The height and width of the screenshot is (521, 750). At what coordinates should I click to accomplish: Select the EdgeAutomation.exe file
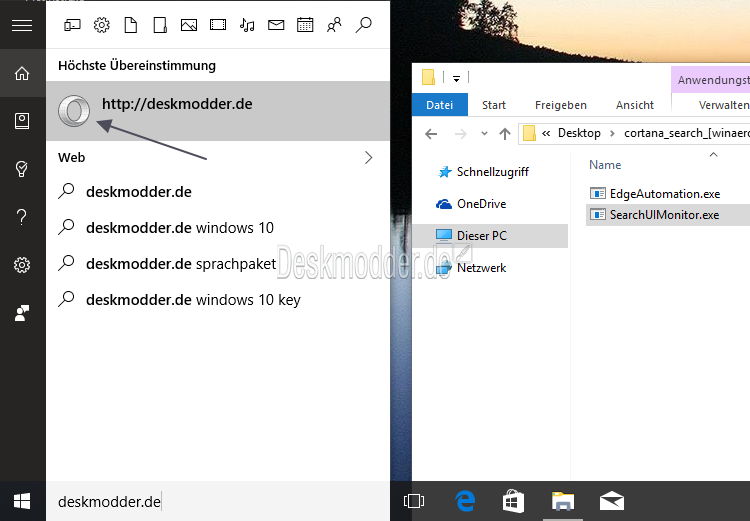click(x=665, y=194)
